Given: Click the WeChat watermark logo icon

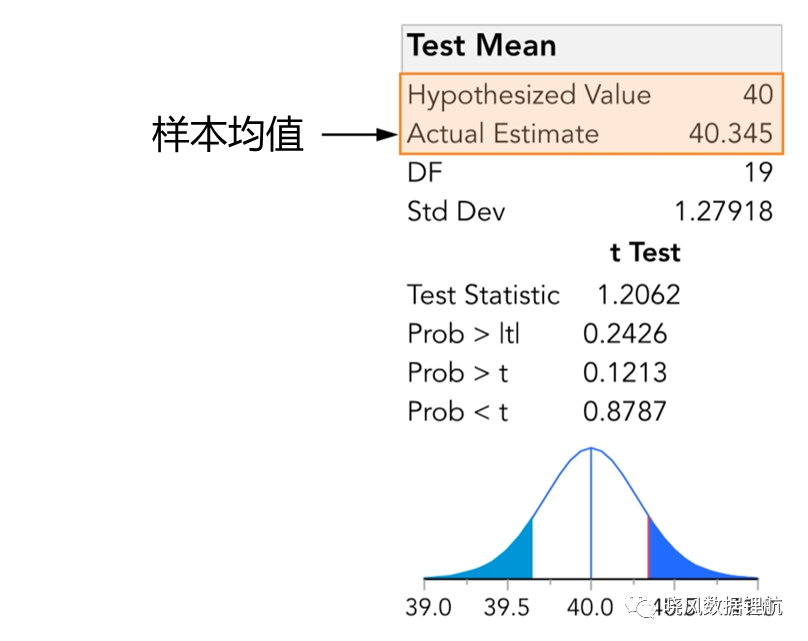Looking at the screenshot, I should click(x=639, y=606).
